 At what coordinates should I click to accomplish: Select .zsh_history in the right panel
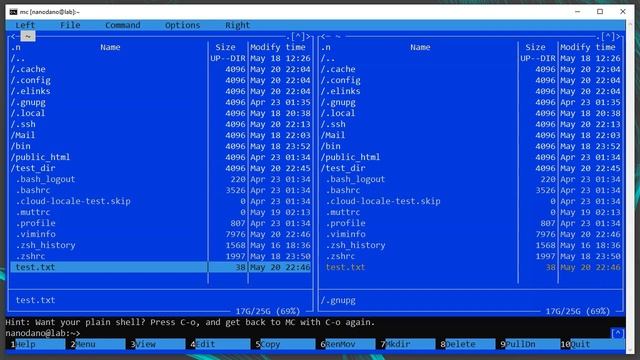click(471, 245)
